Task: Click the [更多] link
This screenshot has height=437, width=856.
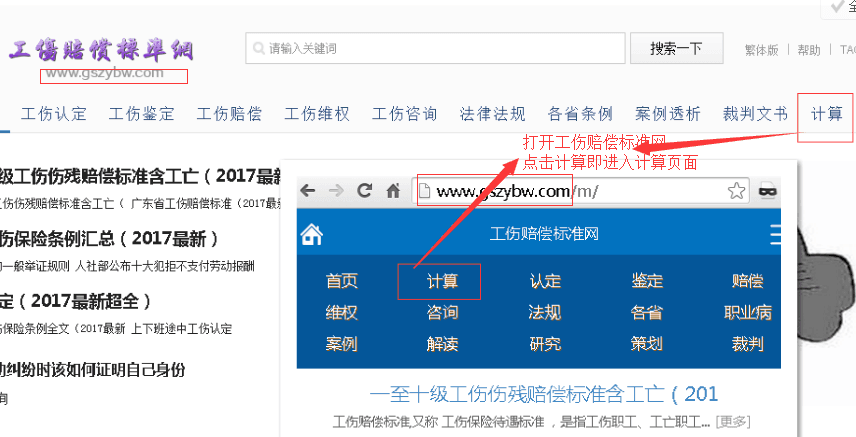Action: (732, 422)
